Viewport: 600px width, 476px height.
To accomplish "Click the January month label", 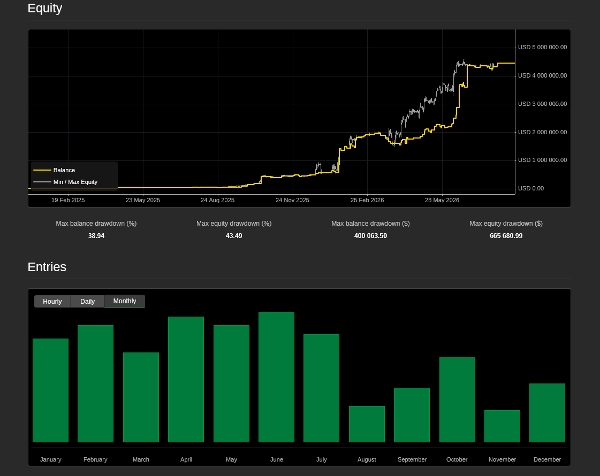I will (x=51, y=460).
